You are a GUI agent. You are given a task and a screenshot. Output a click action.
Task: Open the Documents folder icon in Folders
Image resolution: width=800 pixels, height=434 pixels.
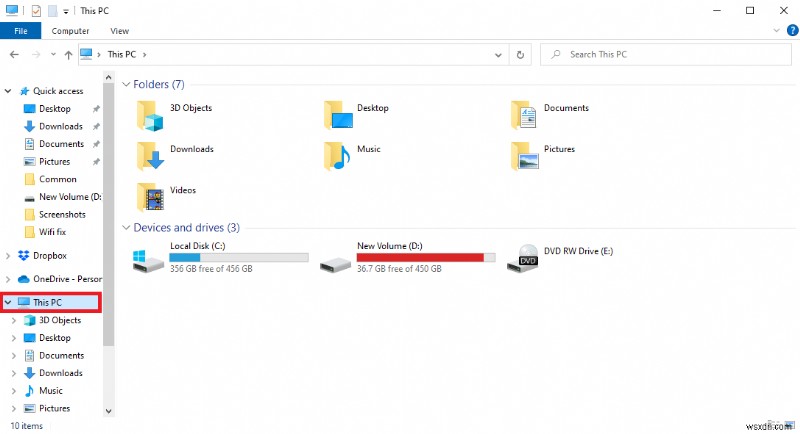click(524, 115)
